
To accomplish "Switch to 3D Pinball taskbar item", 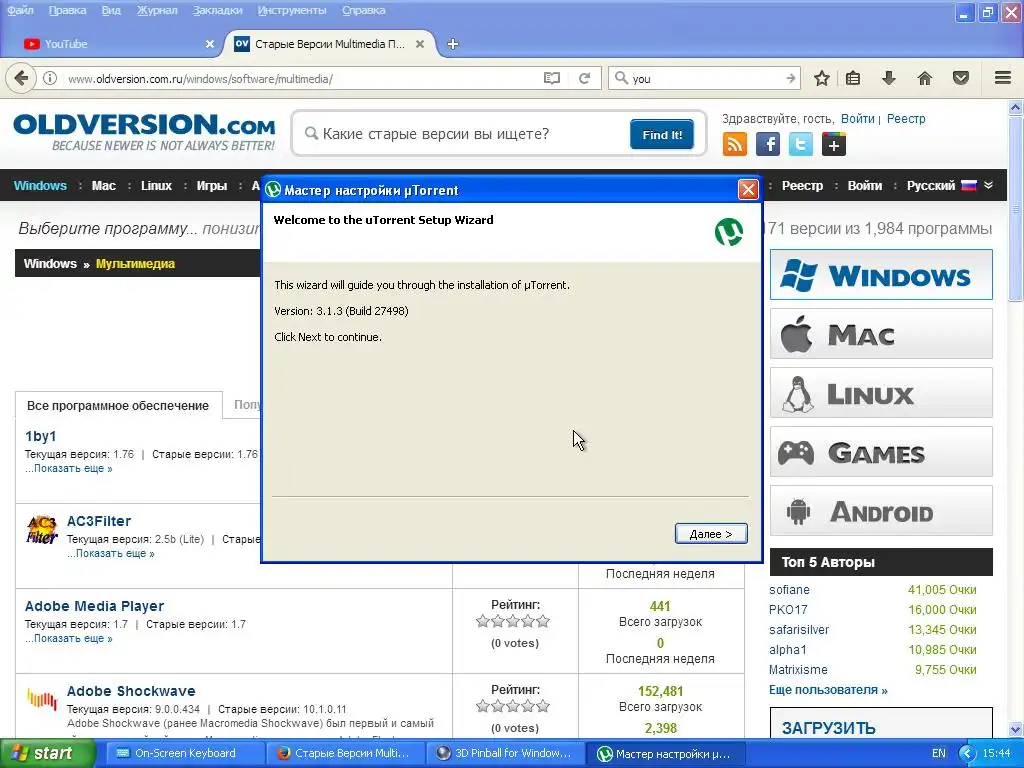I will tap(504, 753).
